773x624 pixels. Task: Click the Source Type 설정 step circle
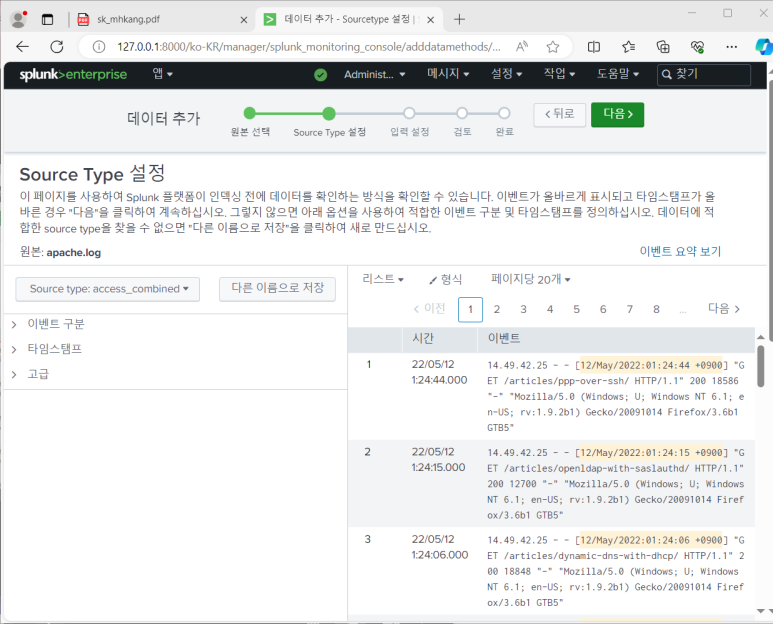point(329,114)
